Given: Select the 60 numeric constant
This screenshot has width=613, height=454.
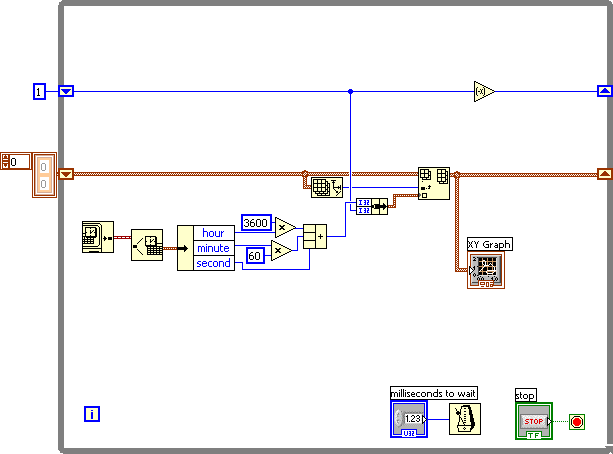Looking at the screenshot, I should 255,256.
